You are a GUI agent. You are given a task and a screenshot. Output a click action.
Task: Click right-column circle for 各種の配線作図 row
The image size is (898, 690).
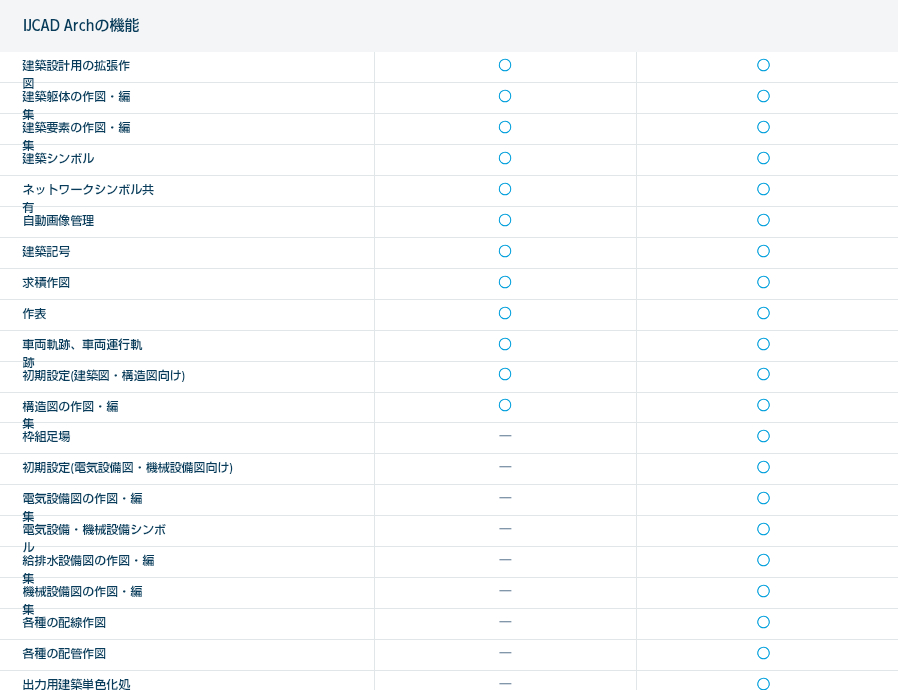763,622
